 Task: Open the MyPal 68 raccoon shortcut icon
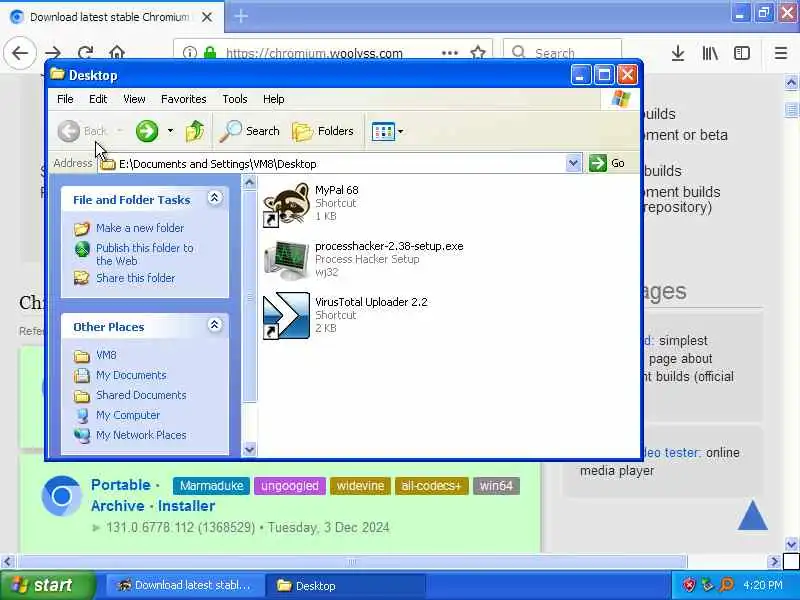pyautogui.click(x=286, y=204)
